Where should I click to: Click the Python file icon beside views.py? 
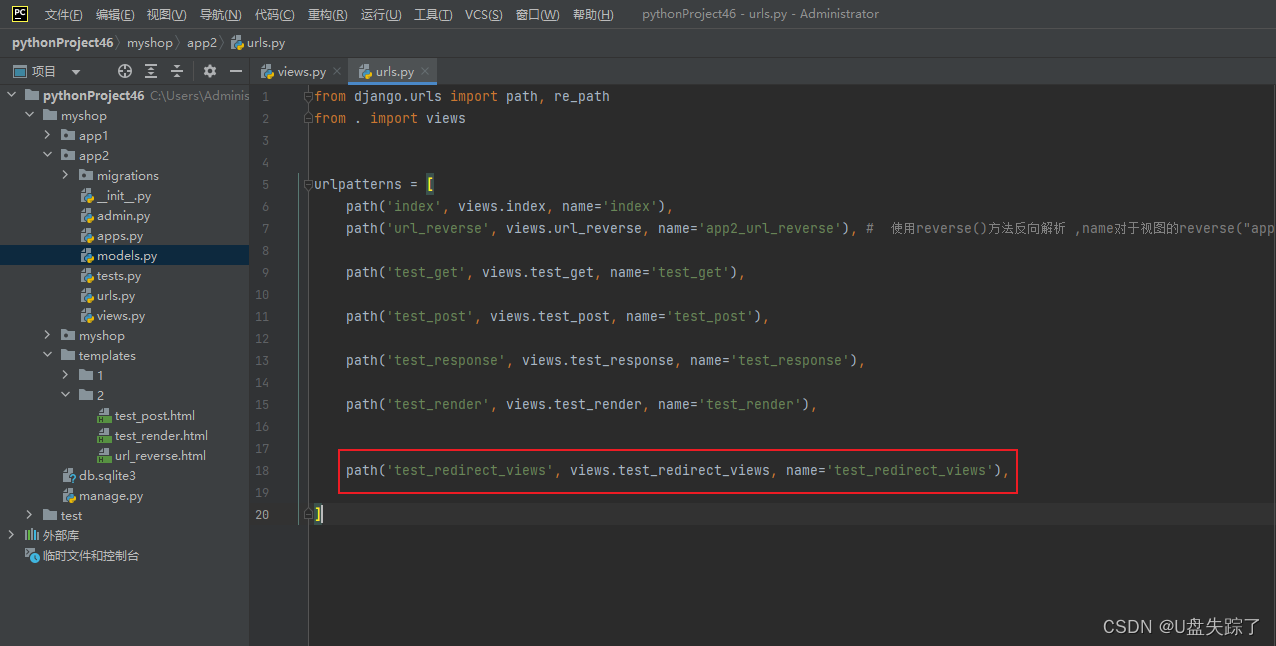(85, 315)
